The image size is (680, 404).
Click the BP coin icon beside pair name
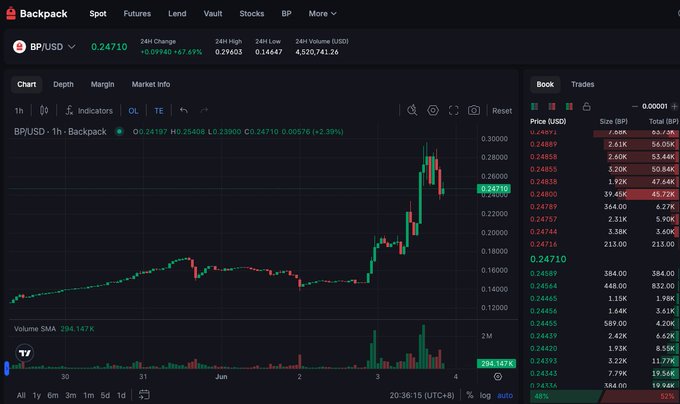coord(19,46)
